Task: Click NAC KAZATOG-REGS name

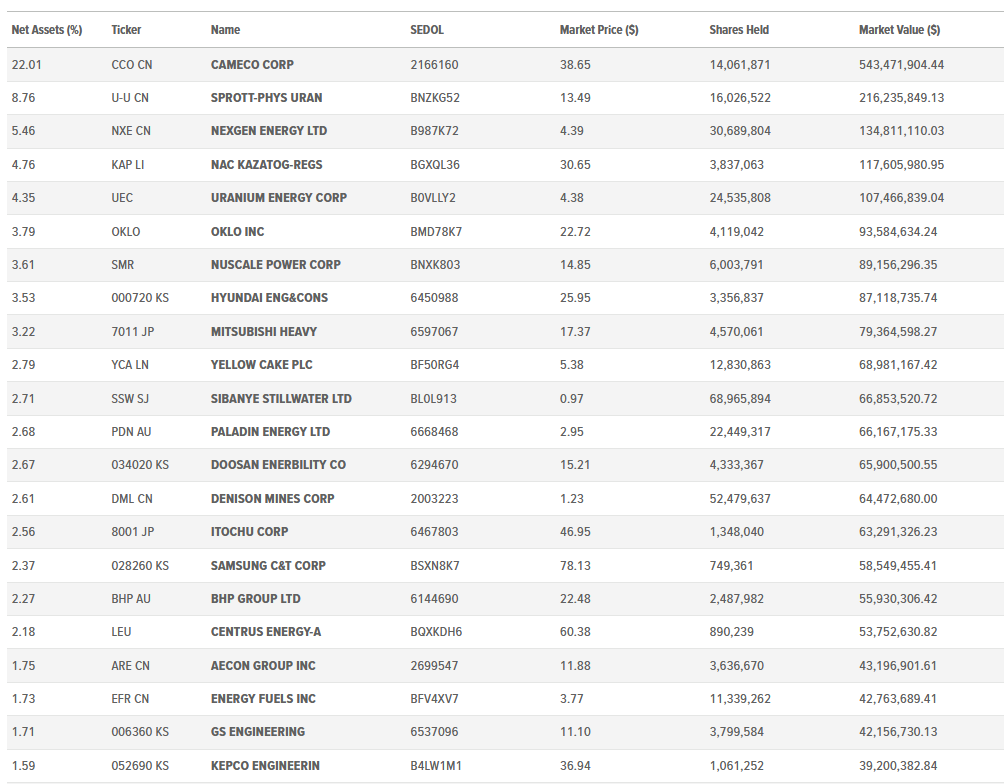Action: pyautogui.click(x=266, y=165)
